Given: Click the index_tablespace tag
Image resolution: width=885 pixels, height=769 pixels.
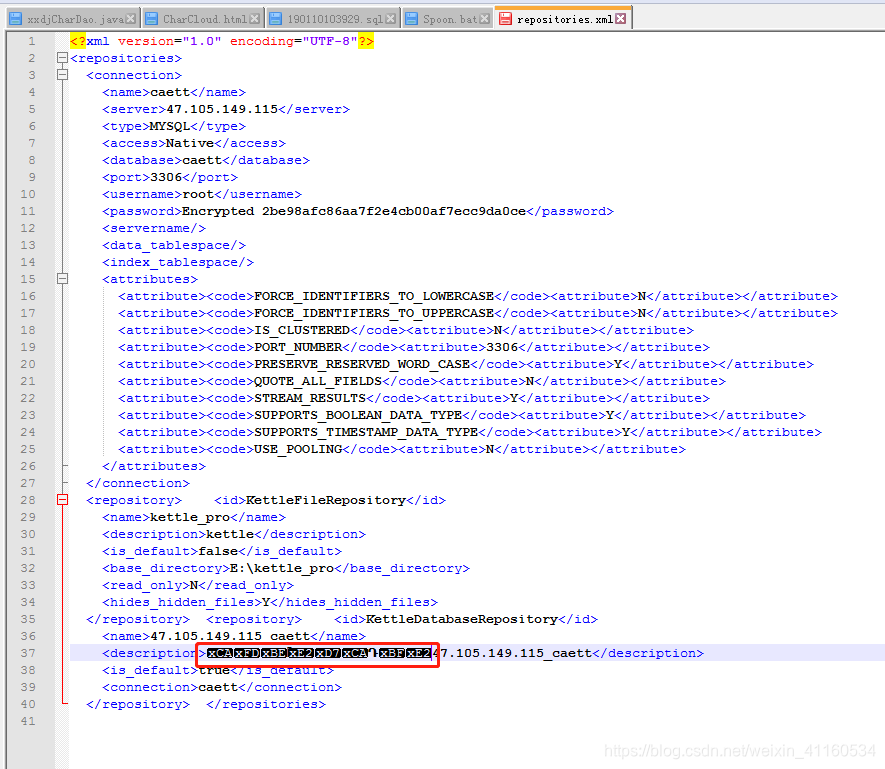Looking at the screenshot, I should 178,263.
